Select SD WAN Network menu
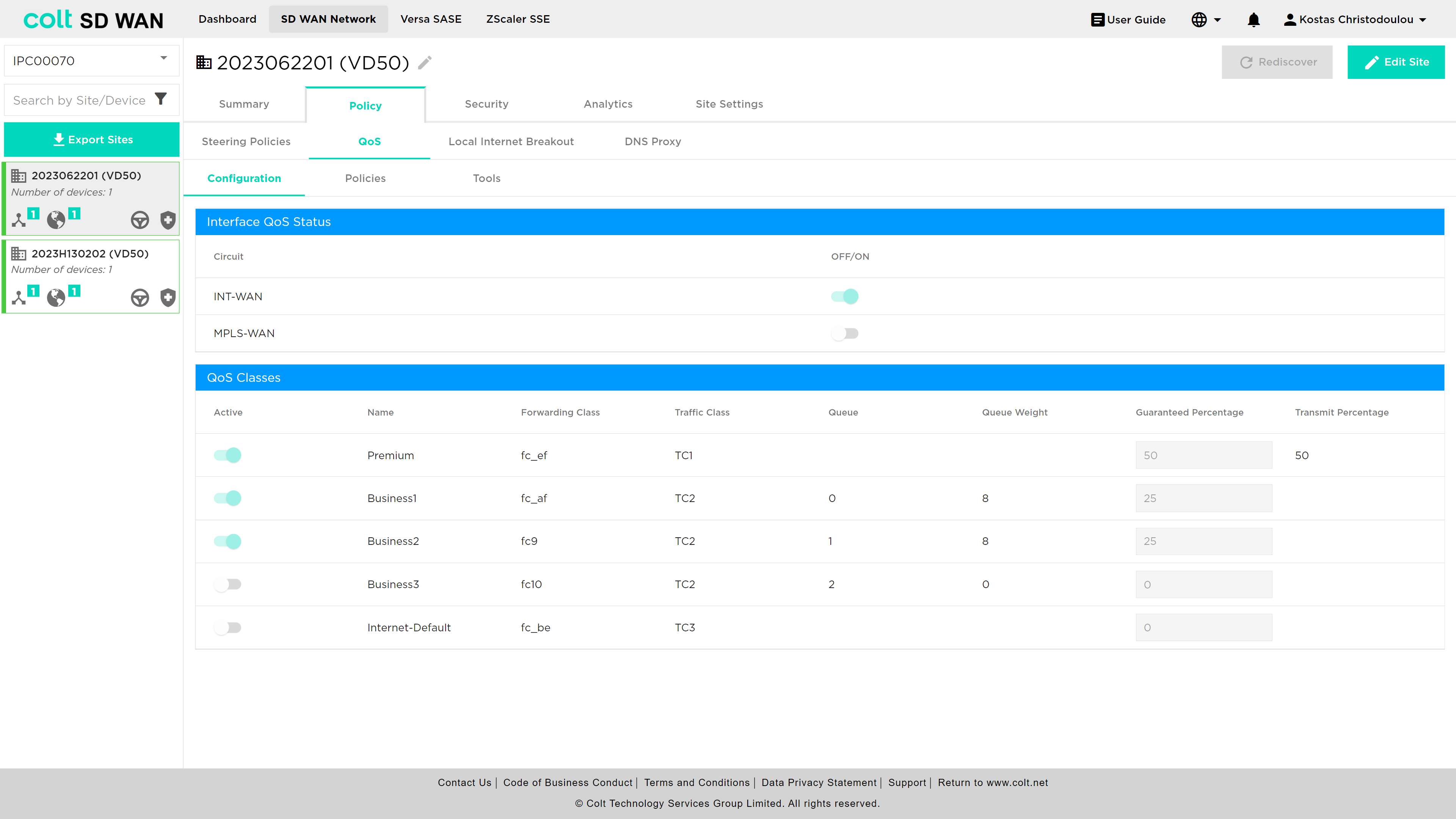This screenshot has width=1456, height=819. (328, 19)
